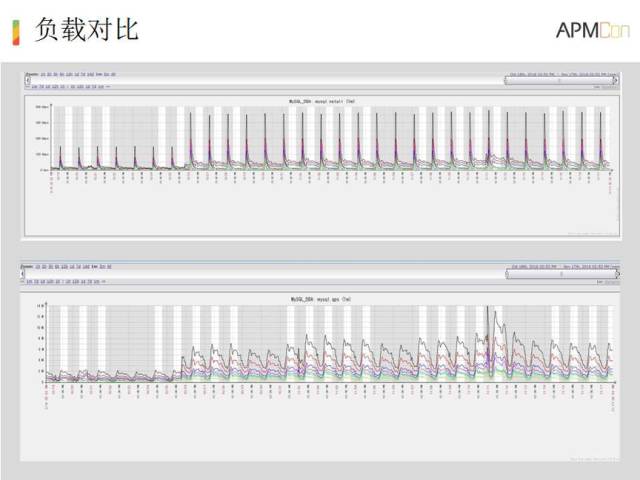This screenshot has height=480, width=640.
Task: Select 1m zoom link in top timebar
Action: click(98, 74)
